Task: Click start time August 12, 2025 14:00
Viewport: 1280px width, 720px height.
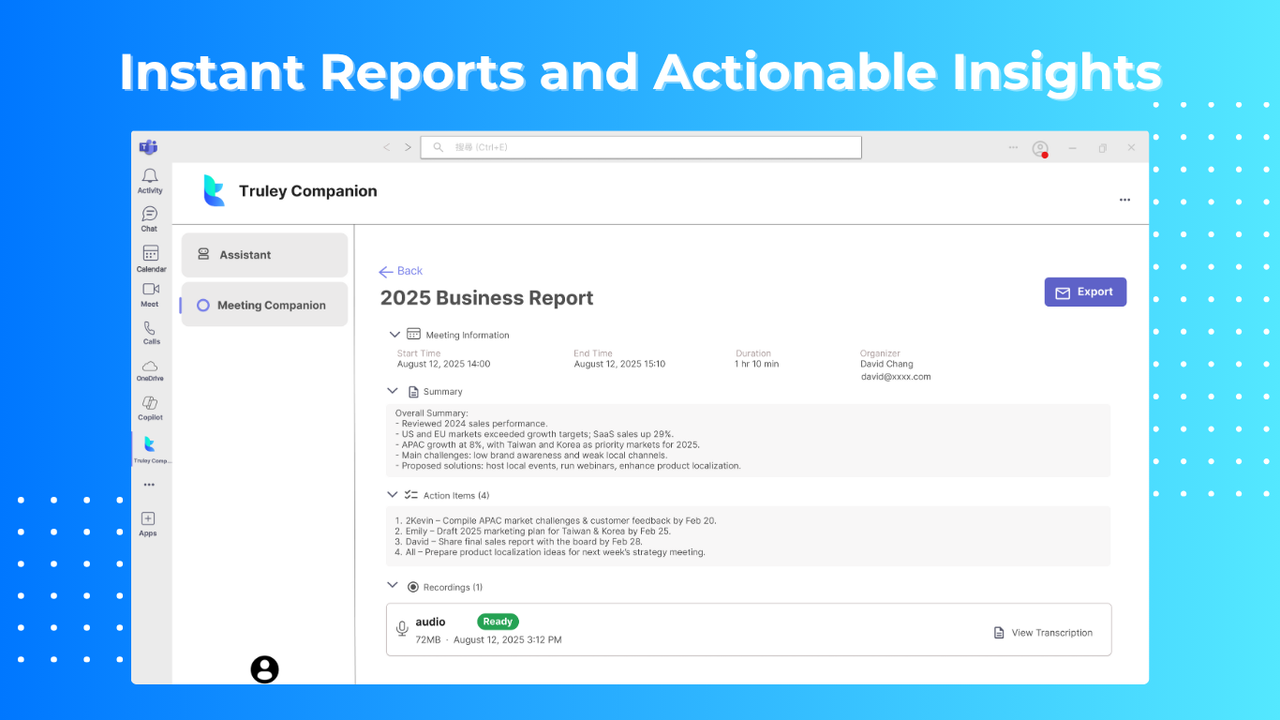Action: [443, 364]
